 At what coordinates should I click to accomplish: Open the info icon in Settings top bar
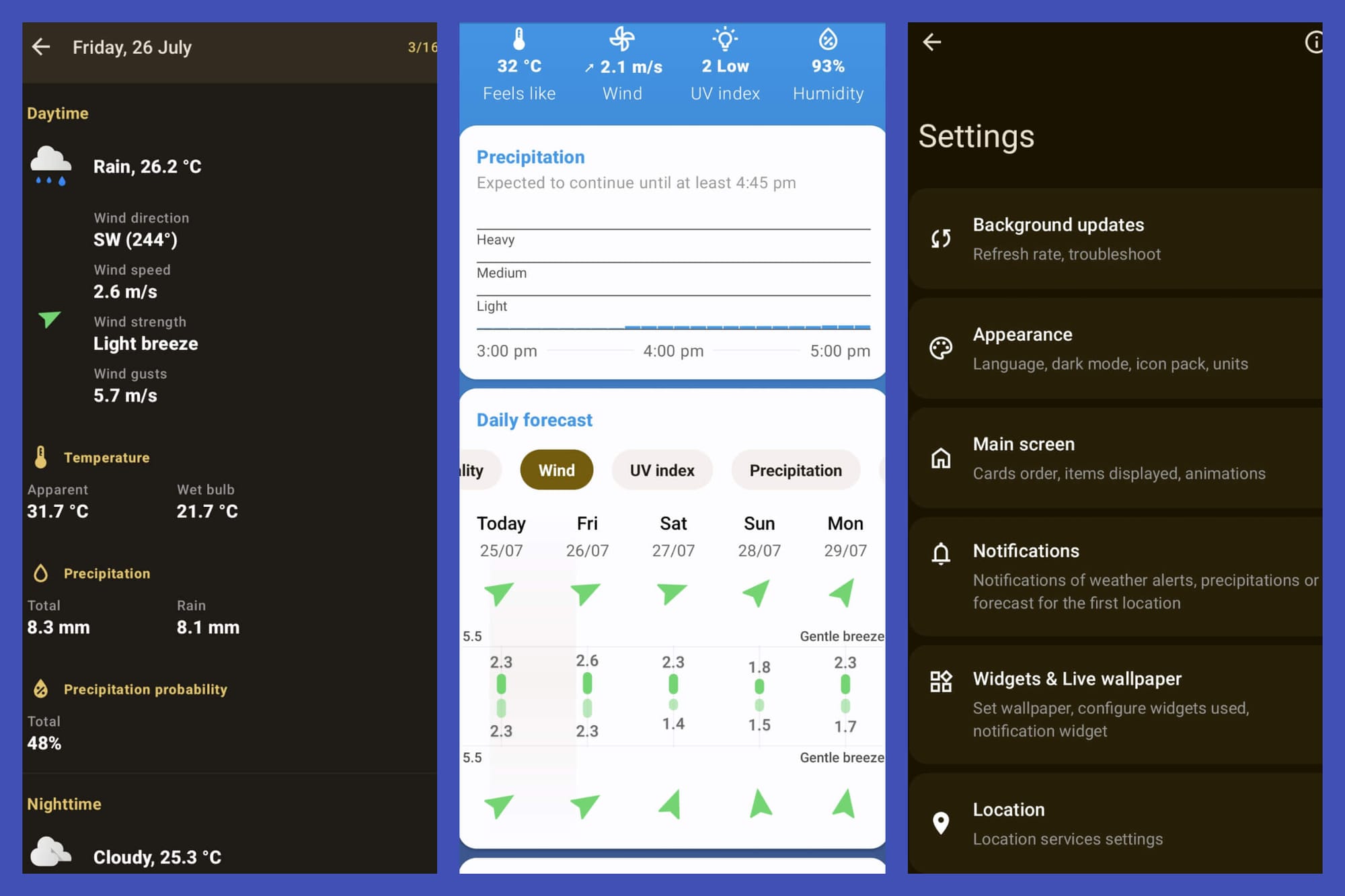coord(1314,42)
